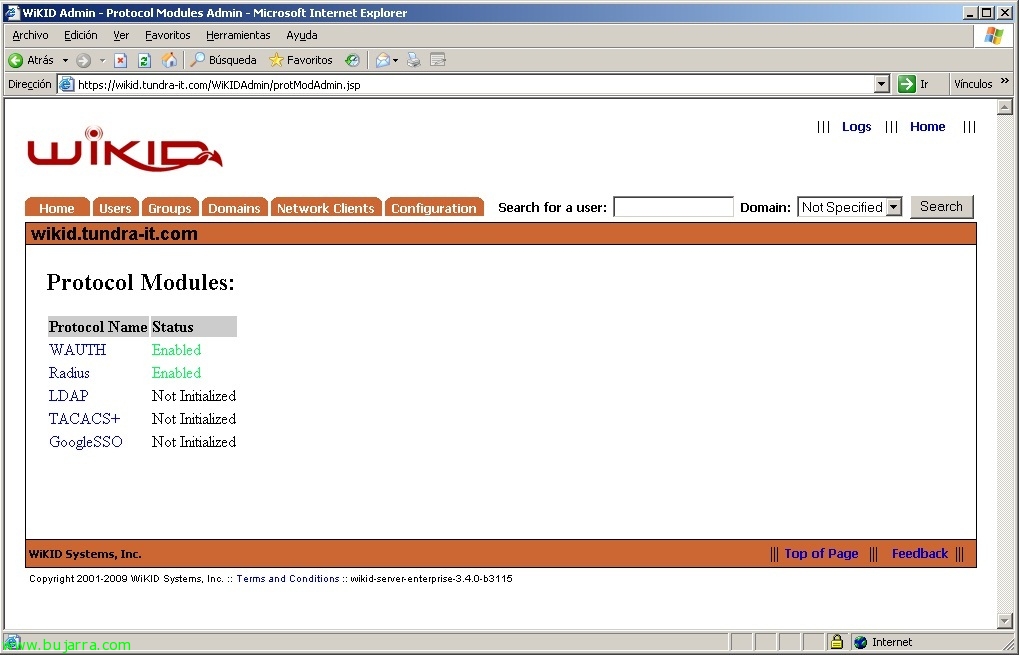Go back with the Atrás arrow icon
The image size is (1019, 655).
coord(16,60)
